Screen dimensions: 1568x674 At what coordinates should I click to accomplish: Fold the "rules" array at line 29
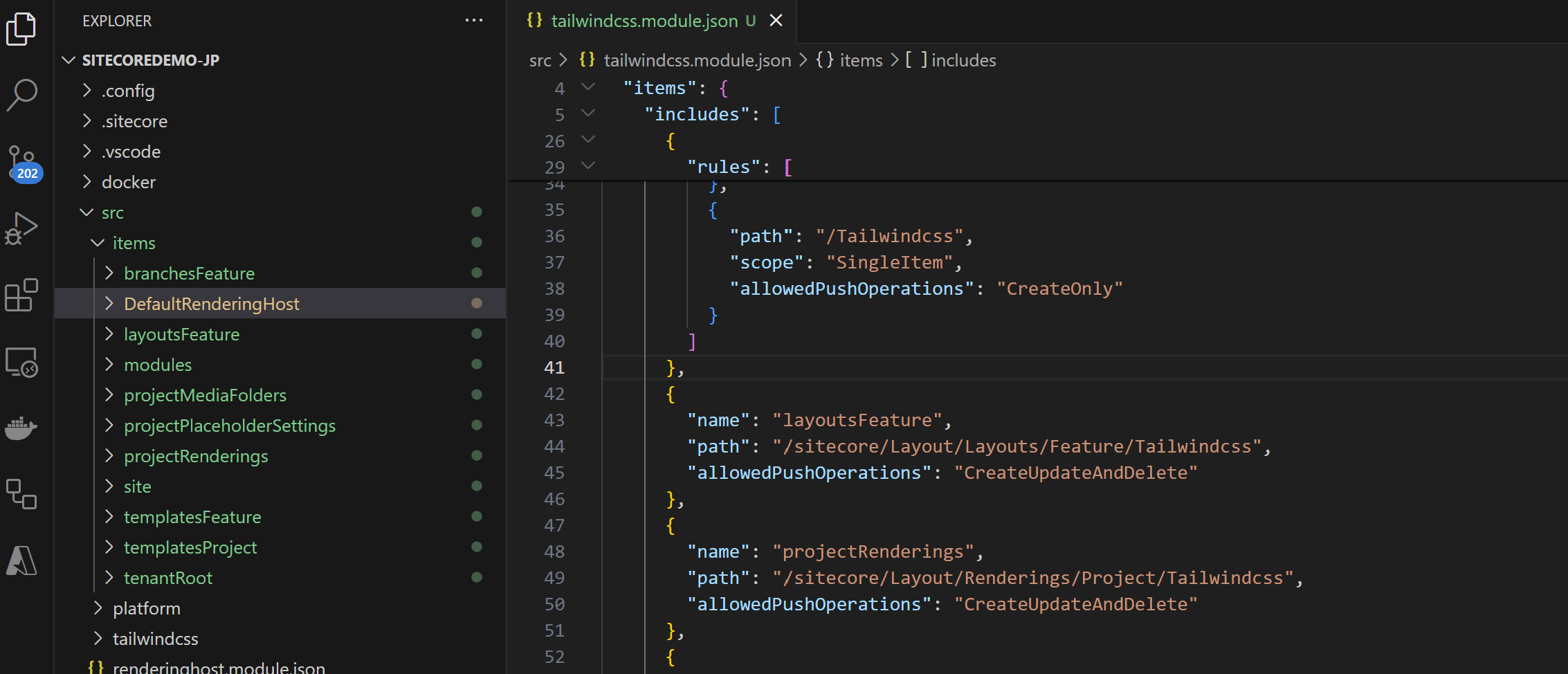(588, 165)
